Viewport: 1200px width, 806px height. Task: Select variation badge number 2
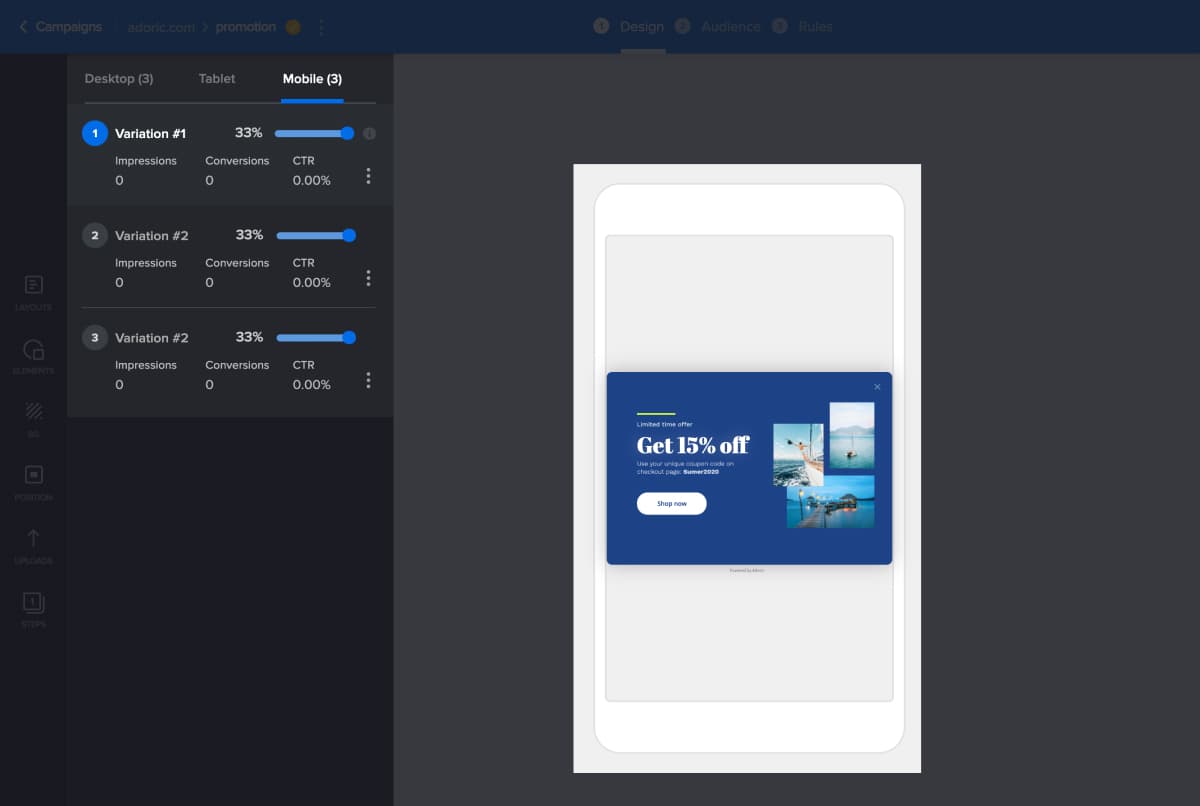(95, 235)
